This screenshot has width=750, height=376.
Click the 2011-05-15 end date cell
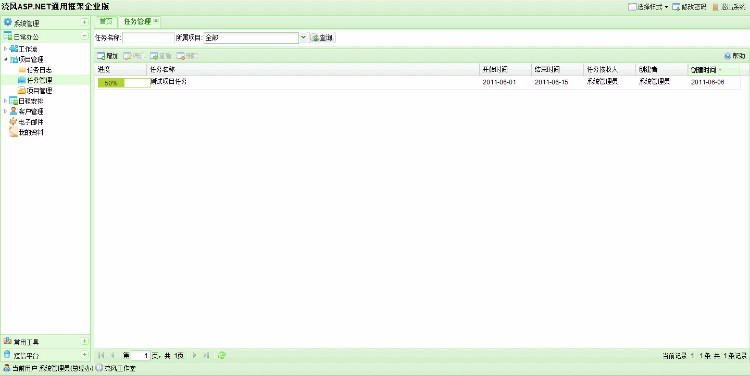[x=551, y=82]
